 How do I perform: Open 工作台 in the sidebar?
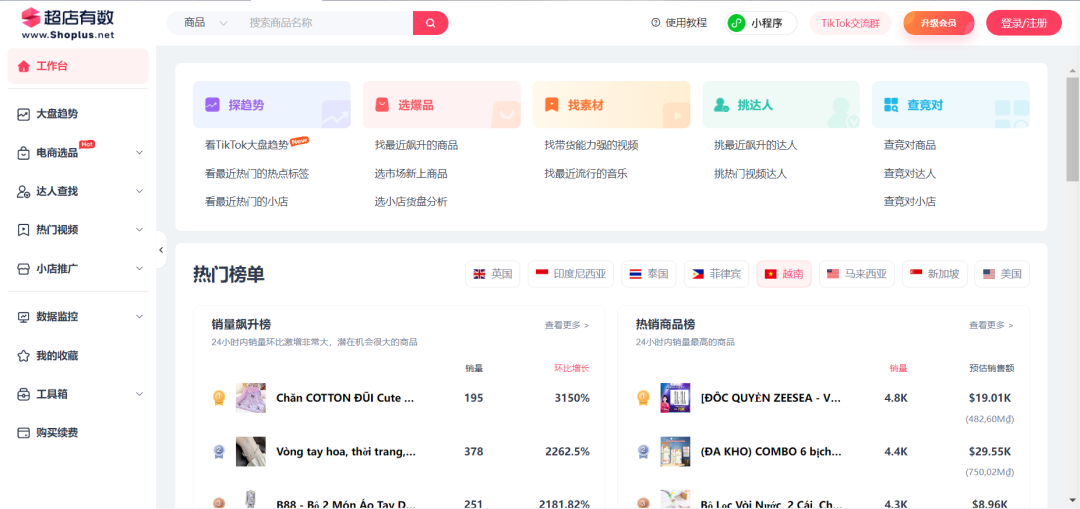point(78,66)
